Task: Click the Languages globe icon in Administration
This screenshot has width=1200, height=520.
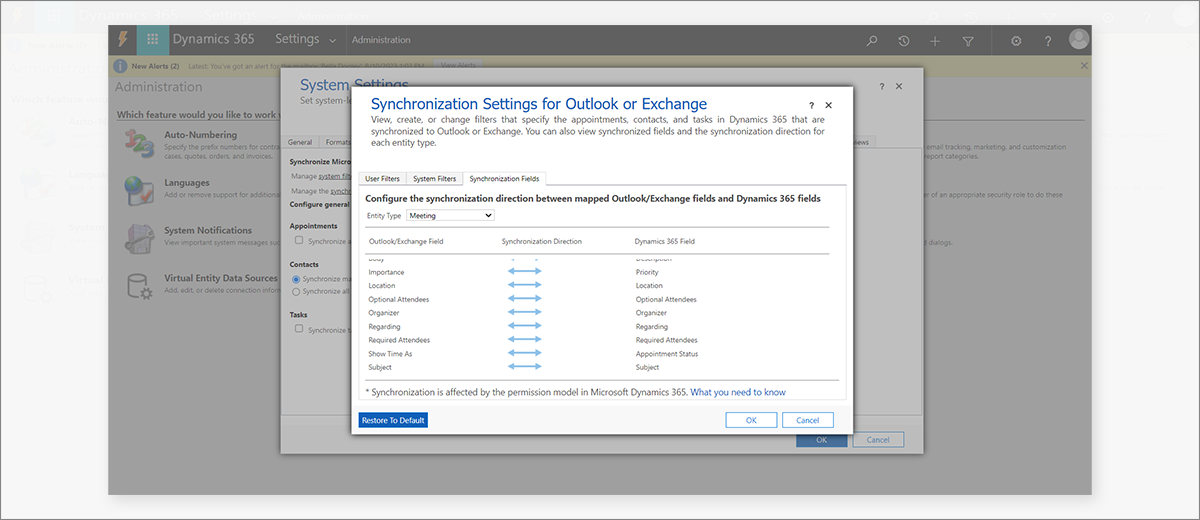Action: [138, 190]
